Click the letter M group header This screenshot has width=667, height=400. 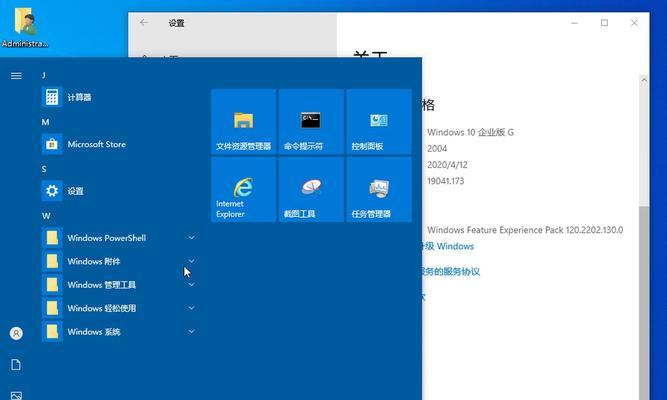tap(45, 122)
